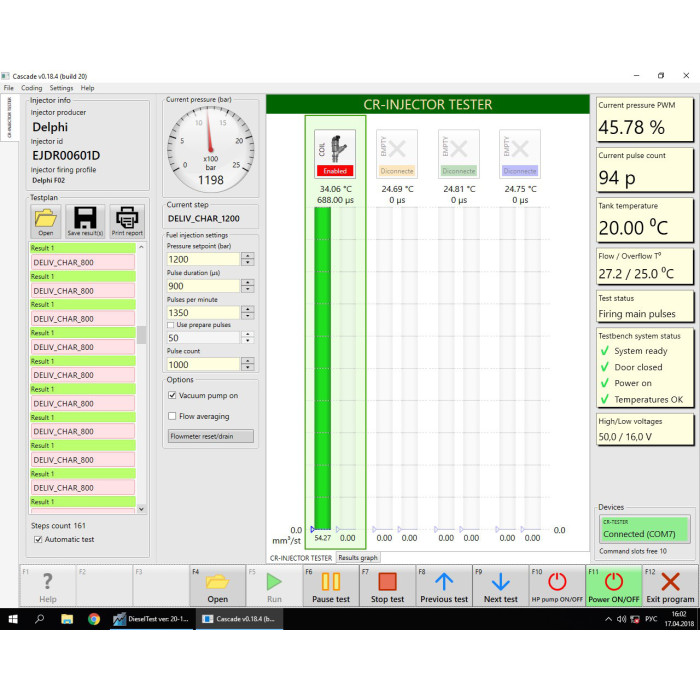Click the Flowmeter reset/drain button
Image resolution: width=700 pixels, height=700 pixels.
[210, 436]
